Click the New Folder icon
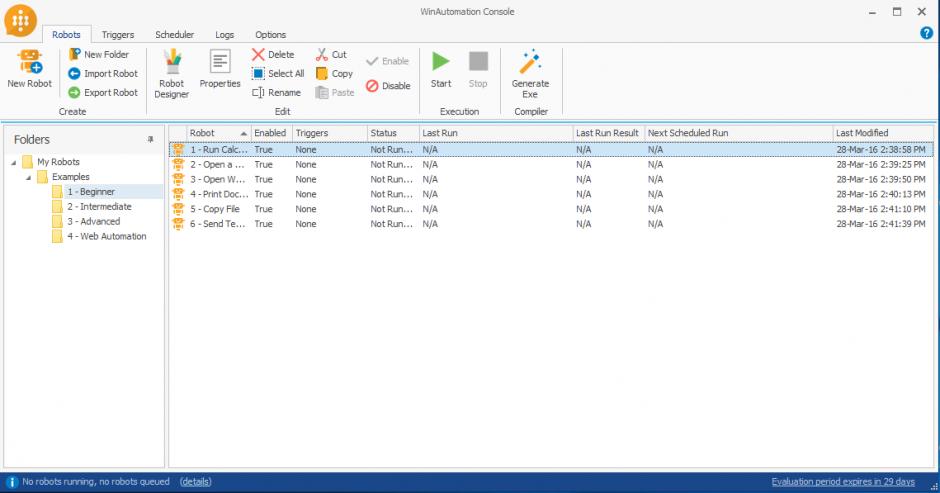 click(x=74, y=54)
